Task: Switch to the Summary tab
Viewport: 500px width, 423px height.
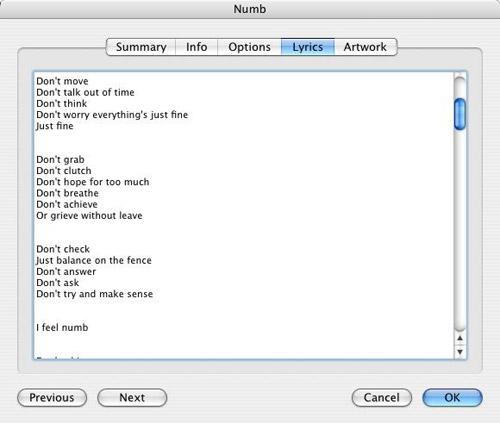Action: (x=141, y=47)
